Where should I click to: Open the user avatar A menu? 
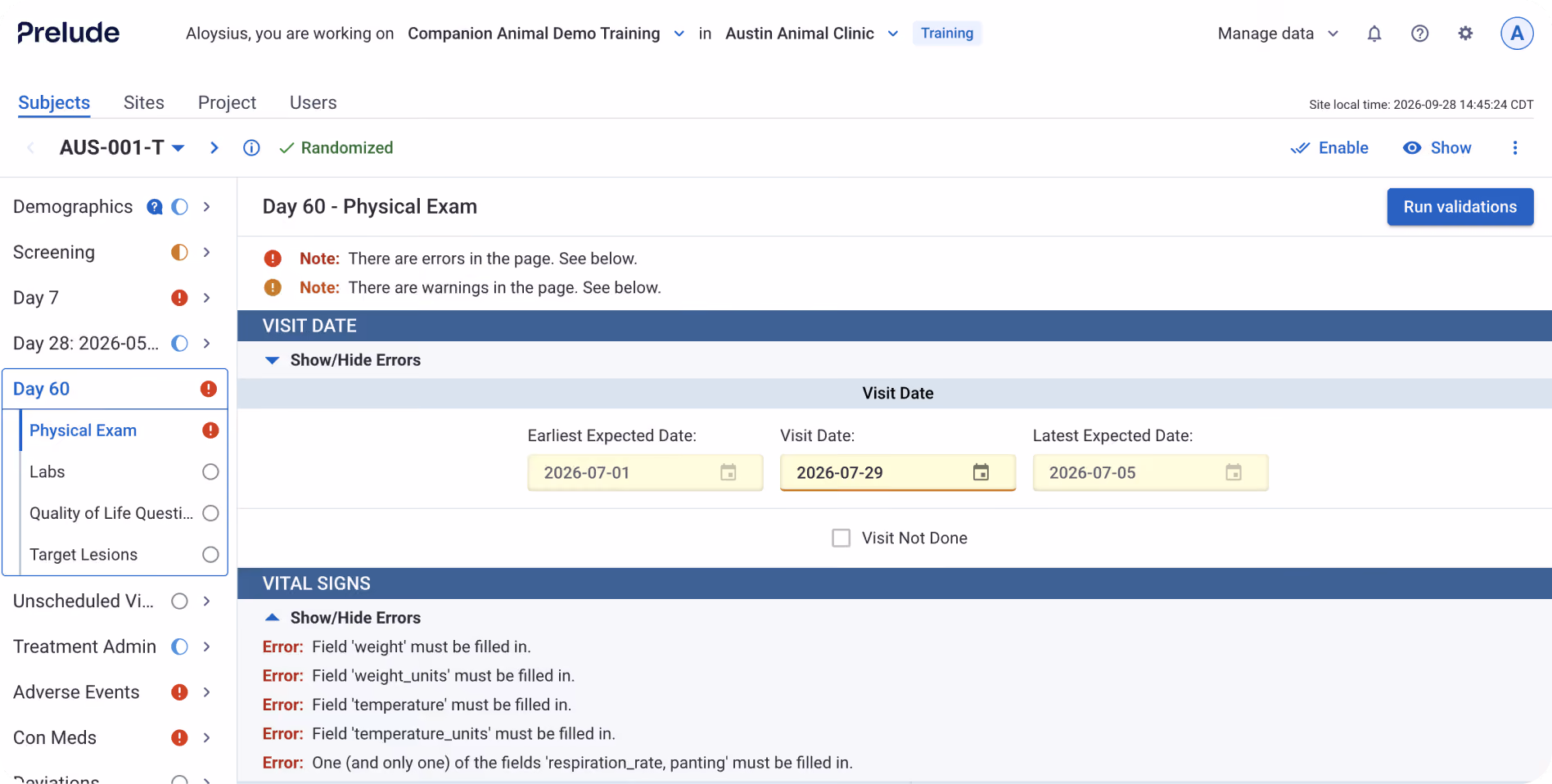point(1517,34)
